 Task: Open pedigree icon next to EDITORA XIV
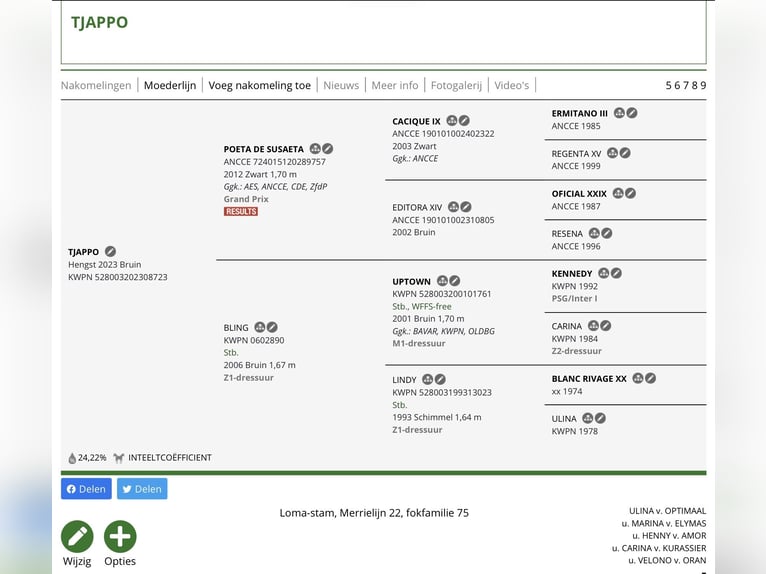click(x=453, y=207)
